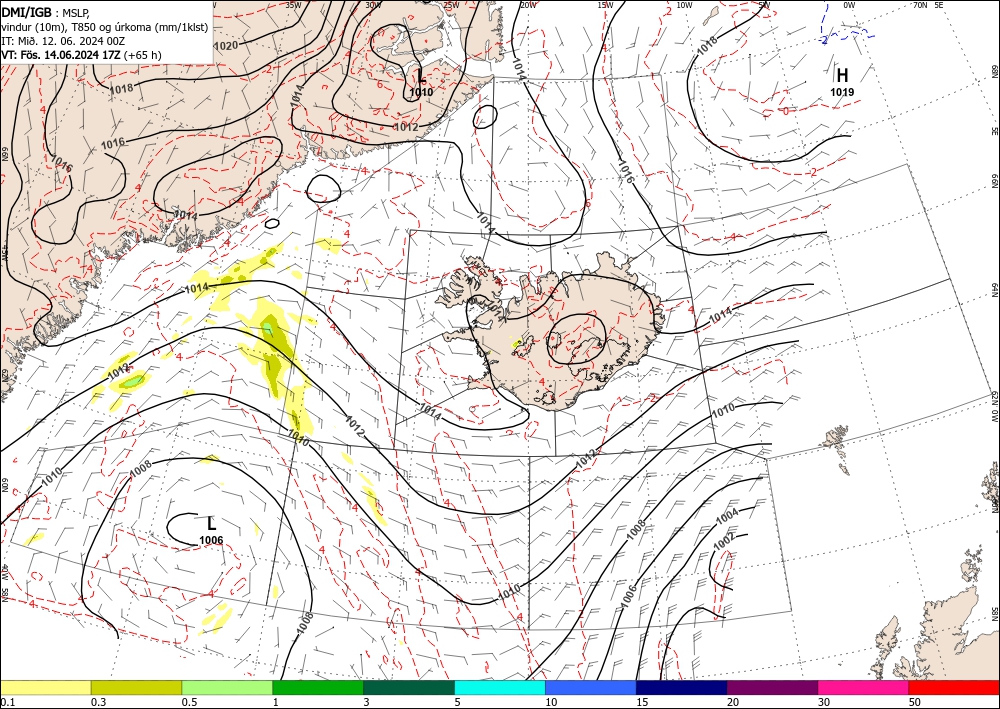The height and width of the screenshot is (709, 1000).
Task: Click the '10W' longitude label
Action: (x=684, y=4)
